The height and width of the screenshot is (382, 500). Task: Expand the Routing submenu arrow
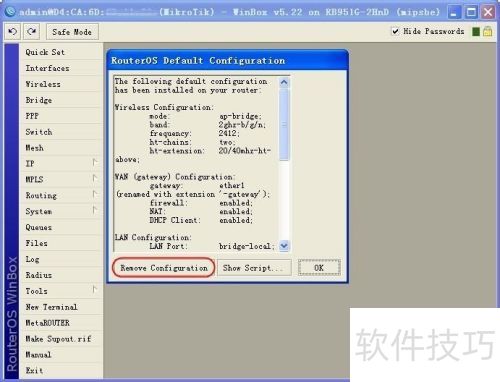[x=95, y=195]
